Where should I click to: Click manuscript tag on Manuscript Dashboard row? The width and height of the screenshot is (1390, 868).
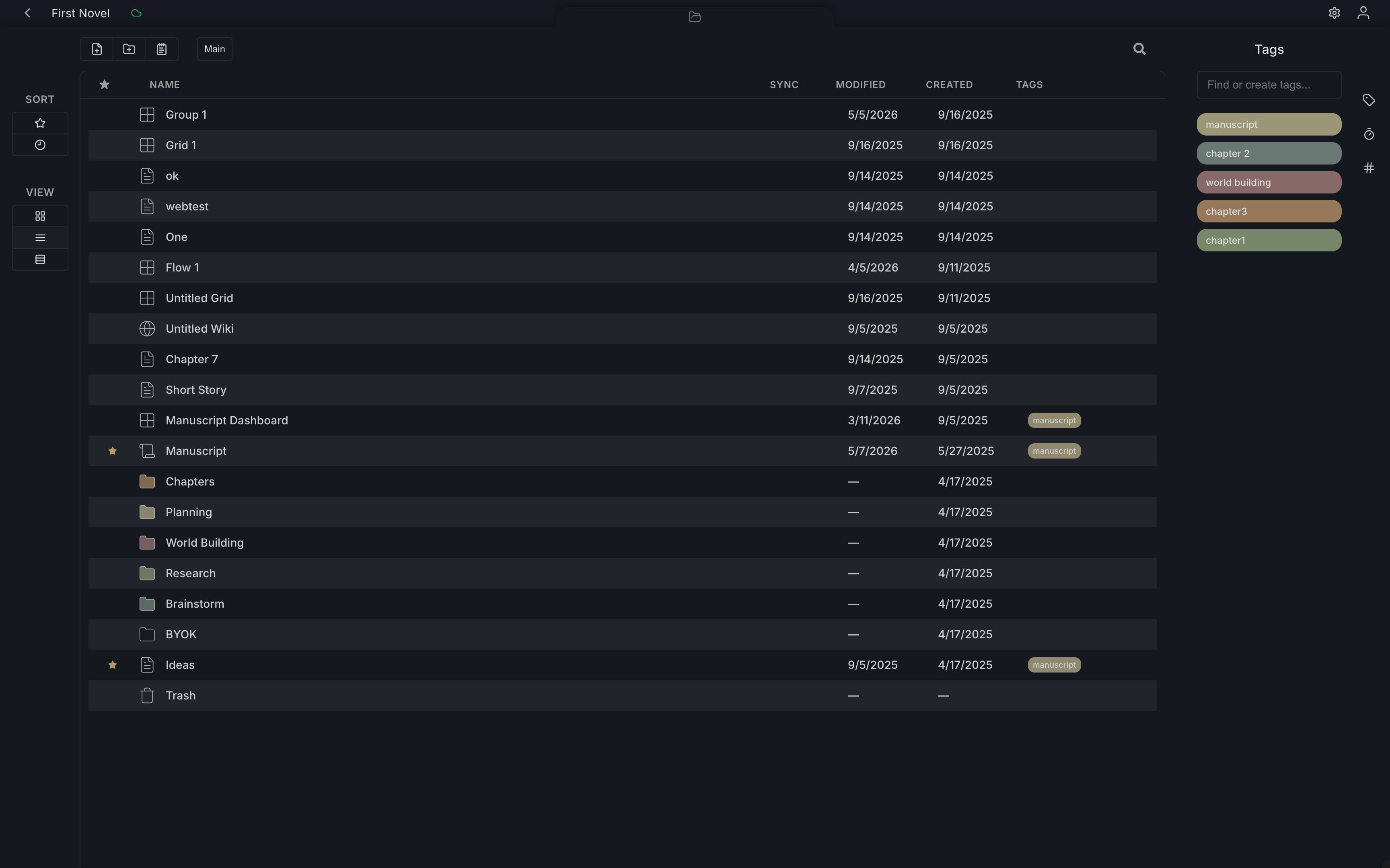click(x=1054, y=420)
